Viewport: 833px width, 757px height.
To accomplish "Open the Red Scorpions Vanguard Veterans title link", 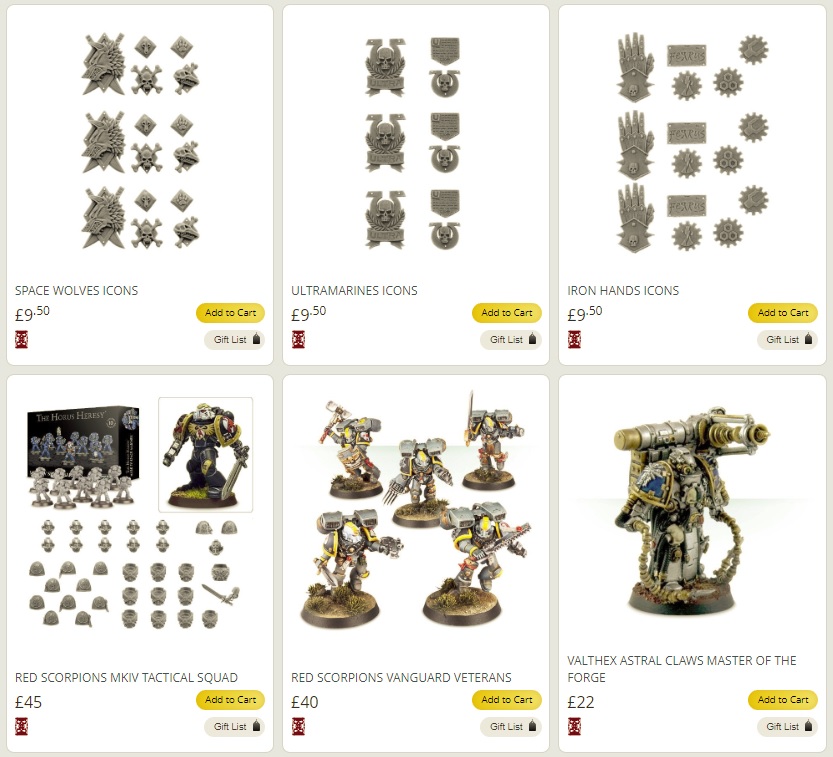I will (x=401, y=677).
